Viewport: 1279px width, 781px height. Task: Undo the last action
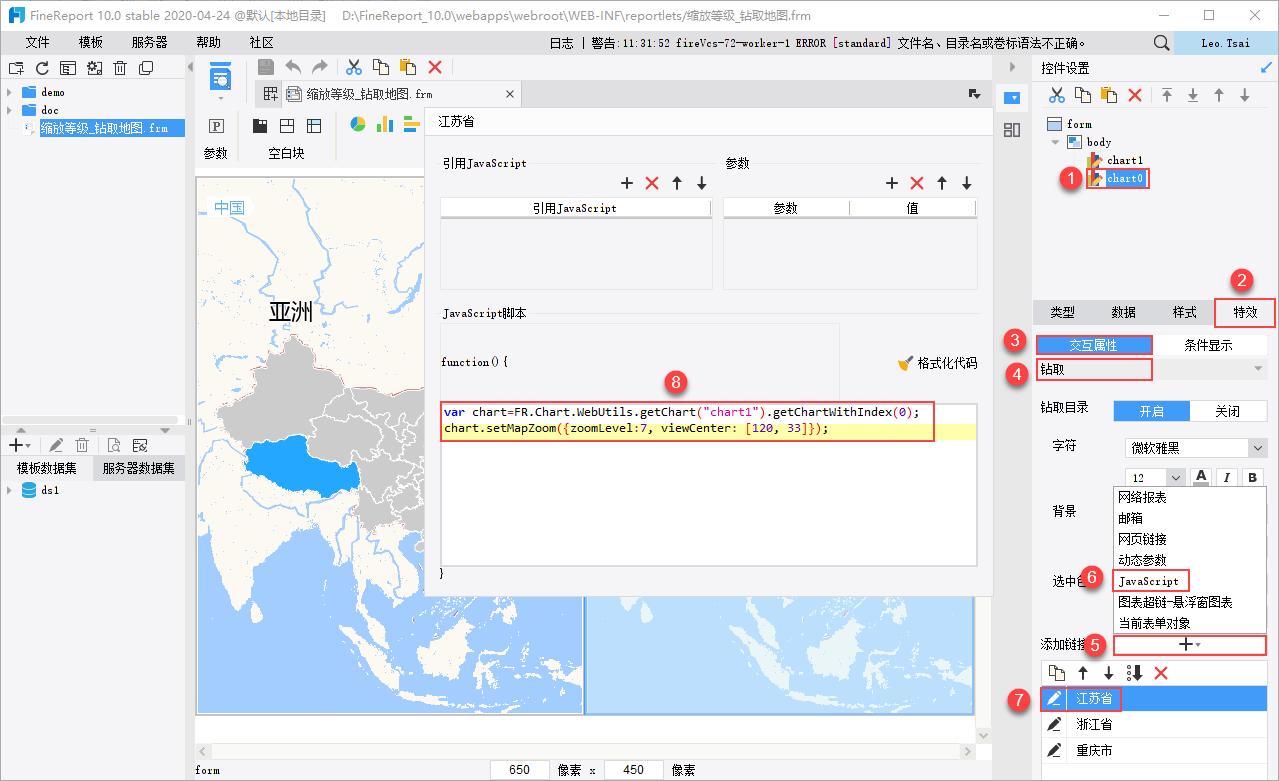click(293, 67)
